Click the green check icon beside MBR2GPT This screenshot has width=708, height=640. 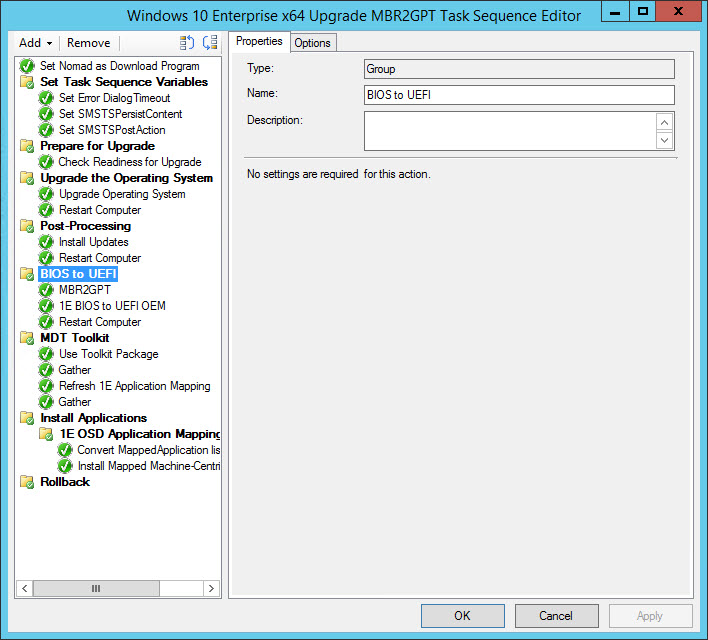(x=46, y=290)
